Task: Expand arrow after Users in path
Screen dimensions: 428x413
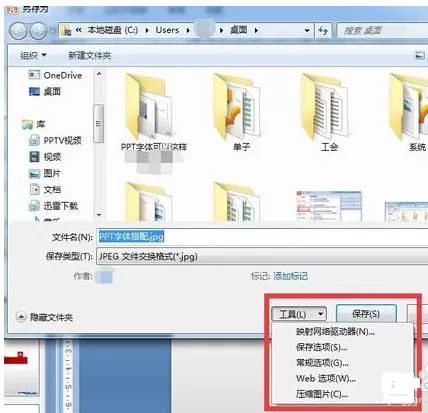Action: 188,30
